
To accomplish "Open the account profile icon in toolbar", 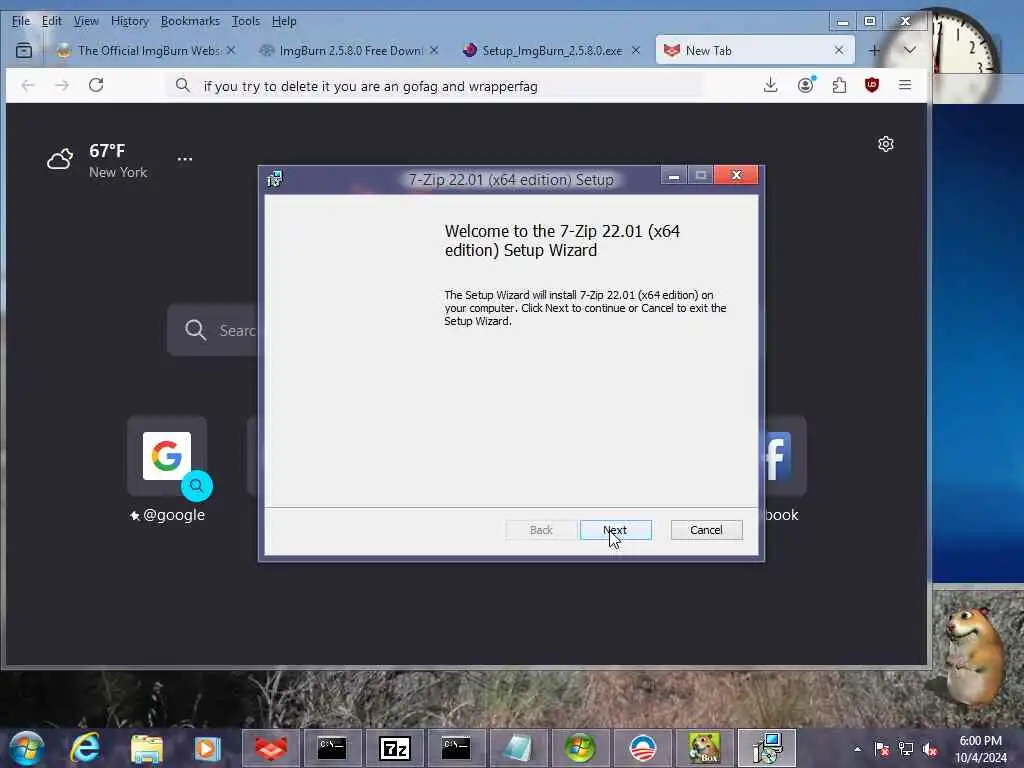I will (806, 85).
